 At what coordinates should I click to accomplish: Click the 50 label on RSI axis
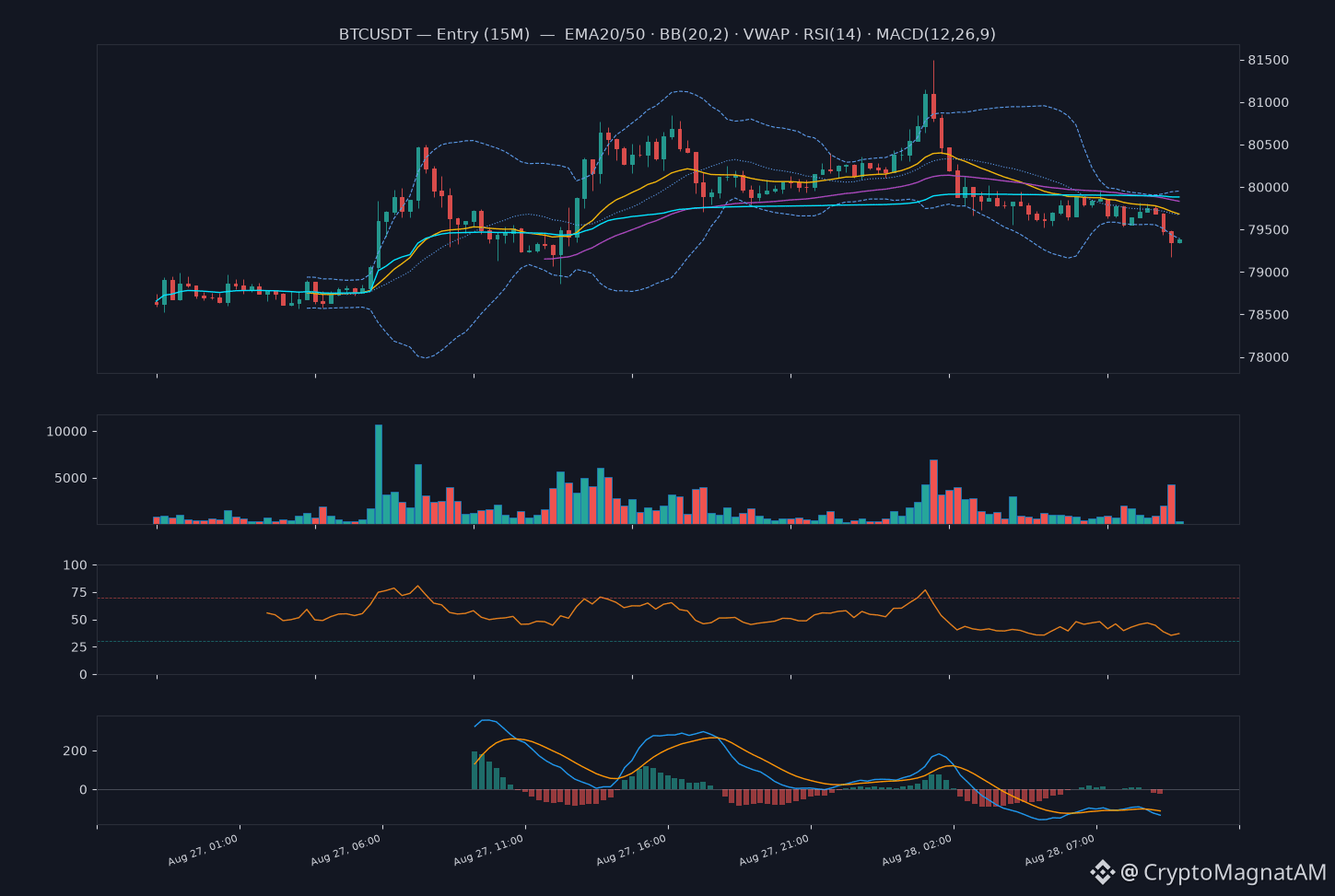click(79, 620)
